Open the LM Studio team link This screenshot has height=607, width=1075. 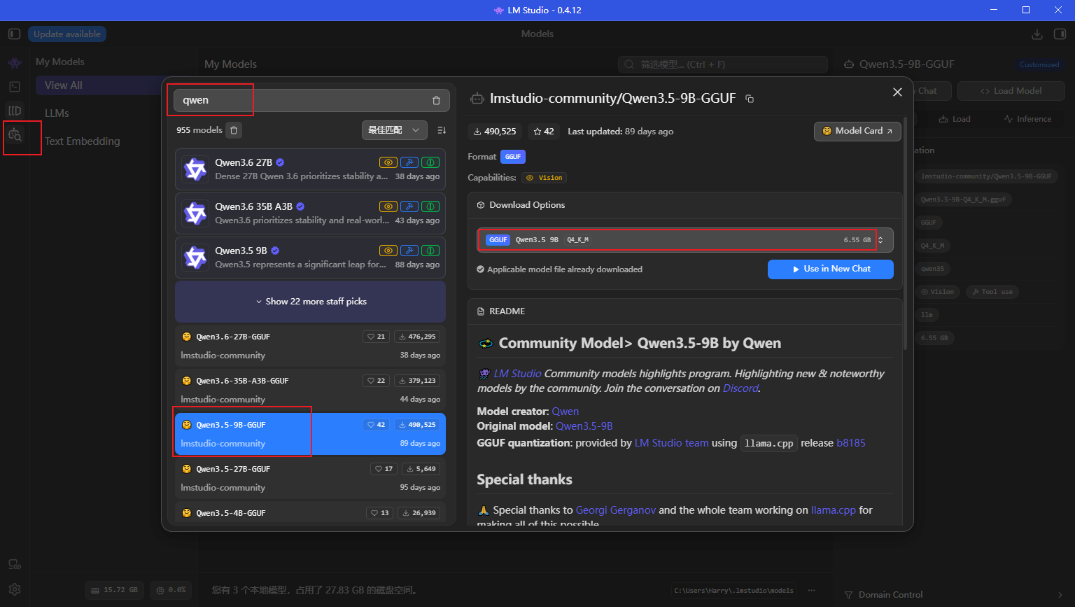pos(671,443)
